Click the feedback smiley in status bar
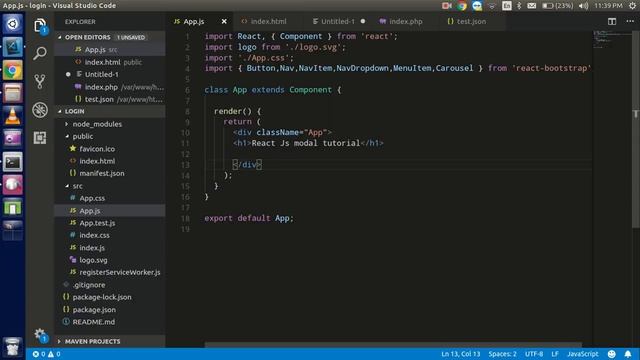The image size is (640, 360). 611,354
